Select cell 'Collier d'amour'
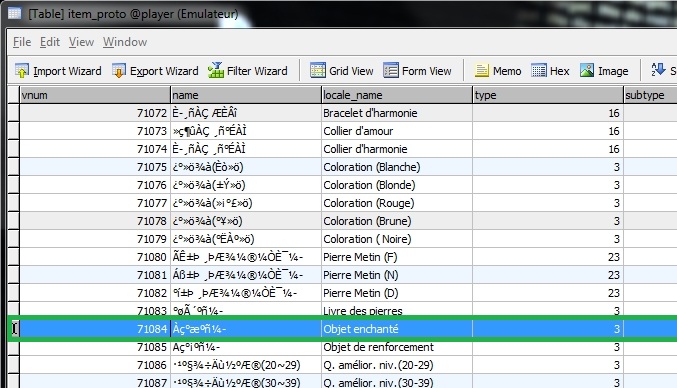The height and width of the screenshot is (388, 677). pos(397,131)
